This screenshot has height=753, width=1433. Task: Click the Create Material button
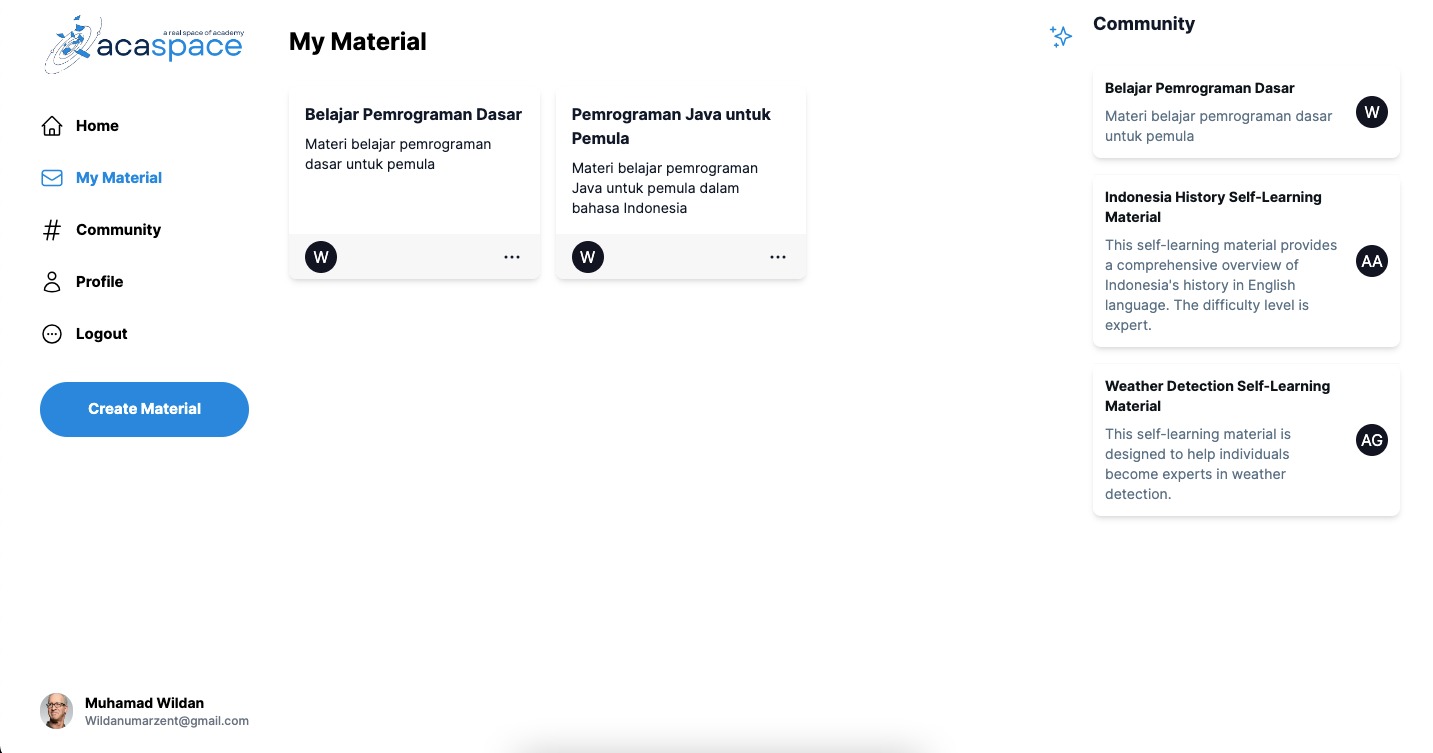[144, 409]
